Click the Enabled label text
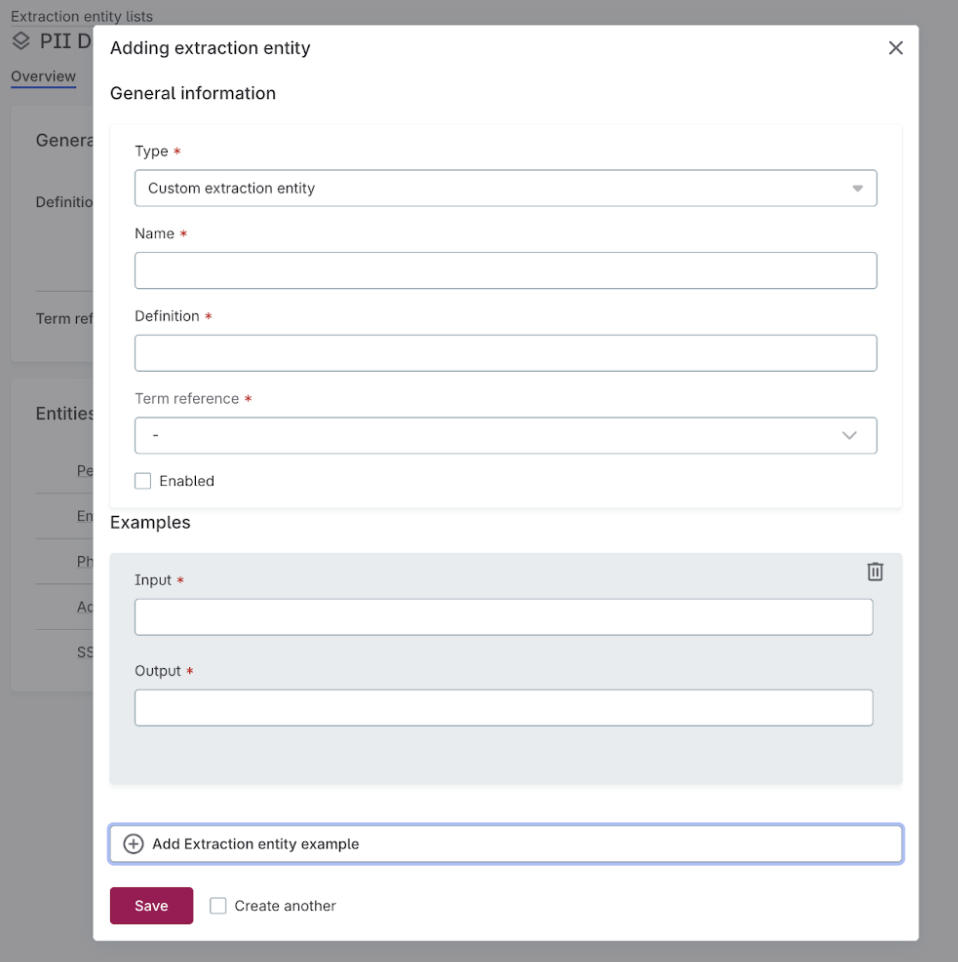Viewport: 958px width, 962px height. 187,481
